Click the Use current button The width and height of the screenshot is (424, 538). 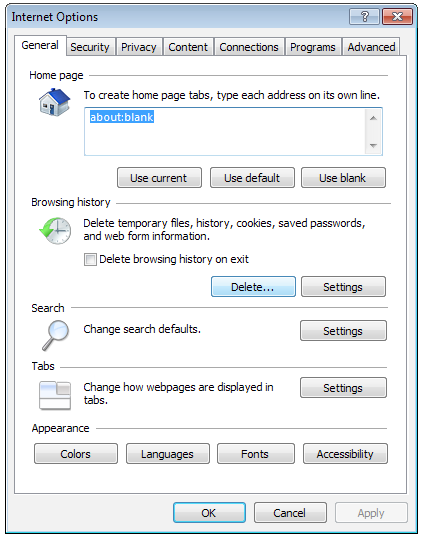pyautogui.click(x=159, y=178)
